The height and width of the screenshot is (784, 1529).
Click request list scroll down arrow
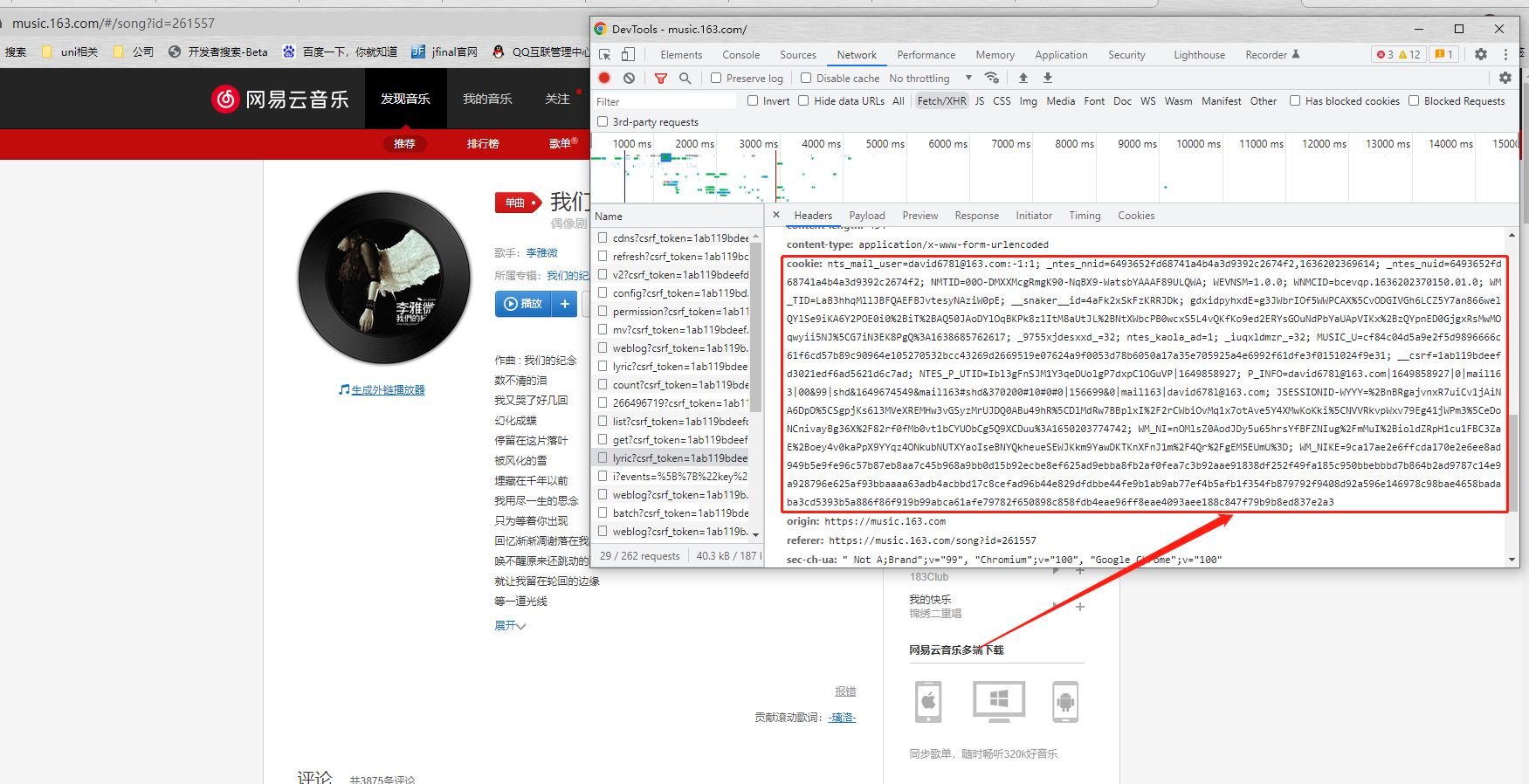click(756, 534)
